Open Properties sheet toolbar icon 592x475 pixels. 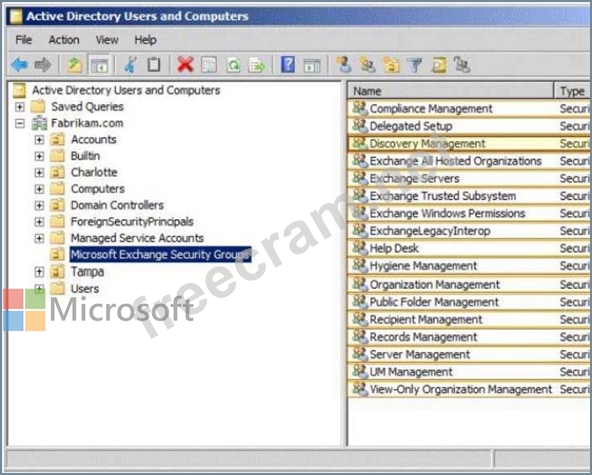pos(209,65)
